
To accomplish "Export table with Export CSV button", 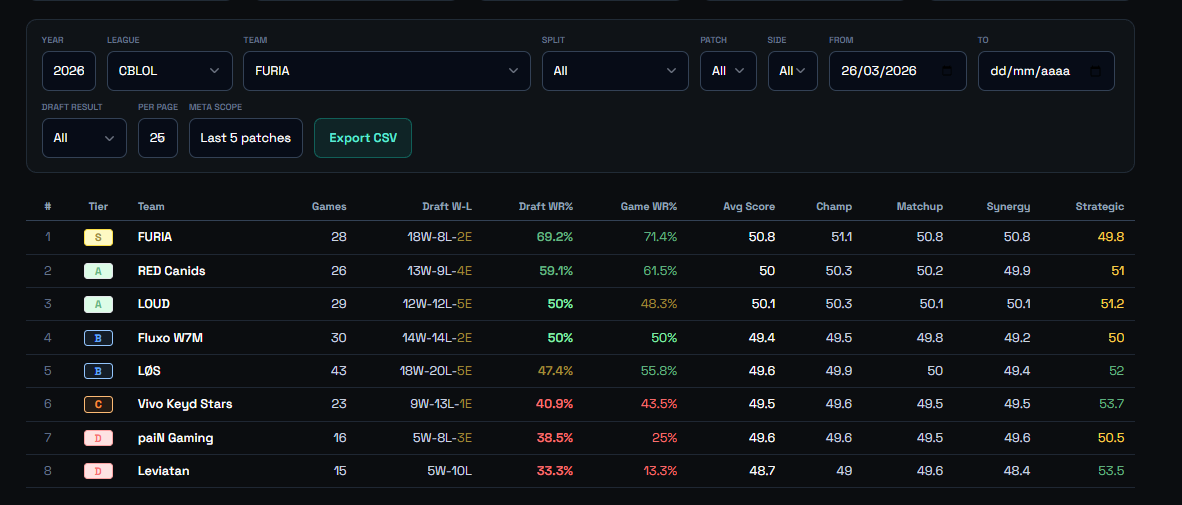I will tap(363, 138).
